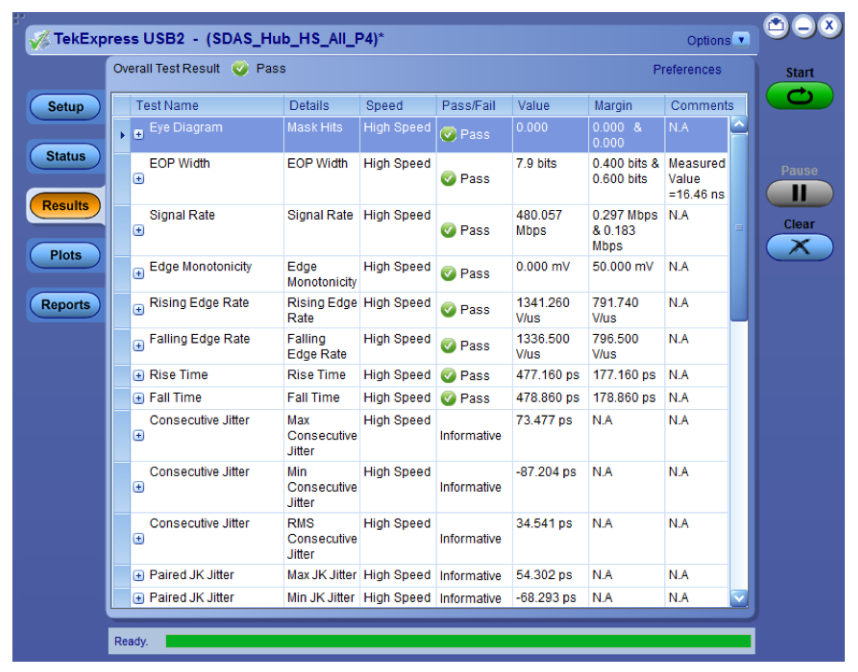Screen dimensions: 858x672
Task: Select the '178.860 ps' margin cell
Action: point(626,398)
